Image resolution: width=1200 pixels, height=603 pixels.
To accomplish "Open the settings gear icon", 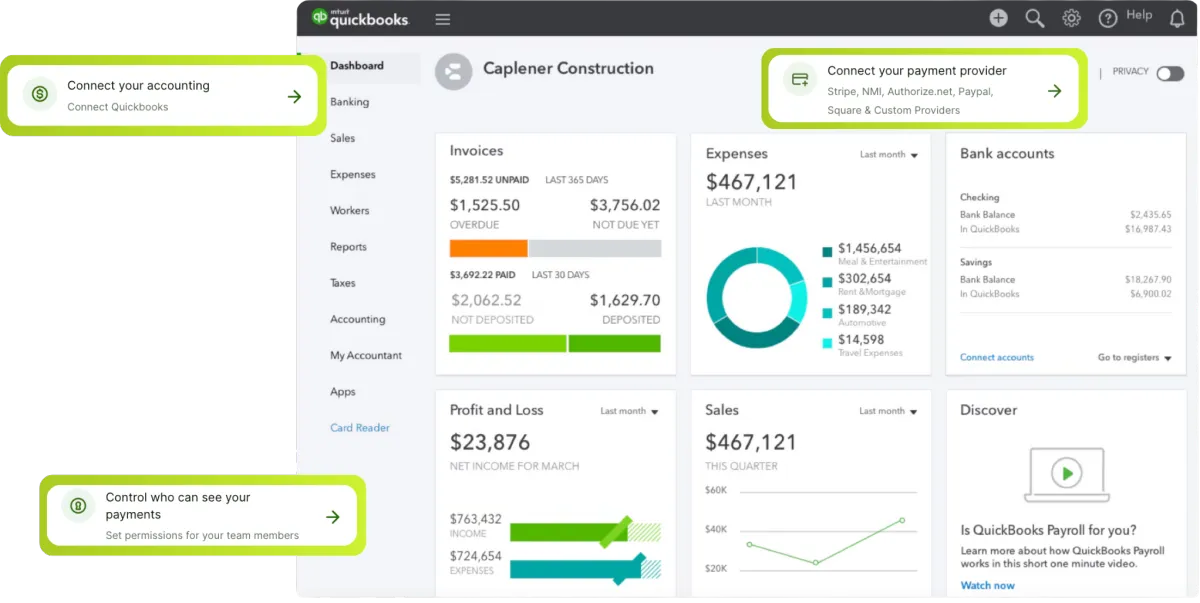I will point(1071,18).
